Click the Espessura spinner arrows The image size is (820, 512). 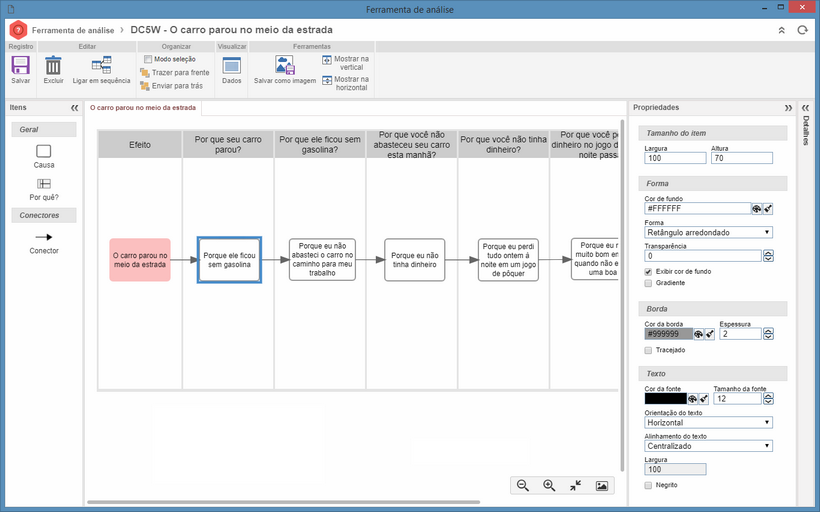coord(768,334)
